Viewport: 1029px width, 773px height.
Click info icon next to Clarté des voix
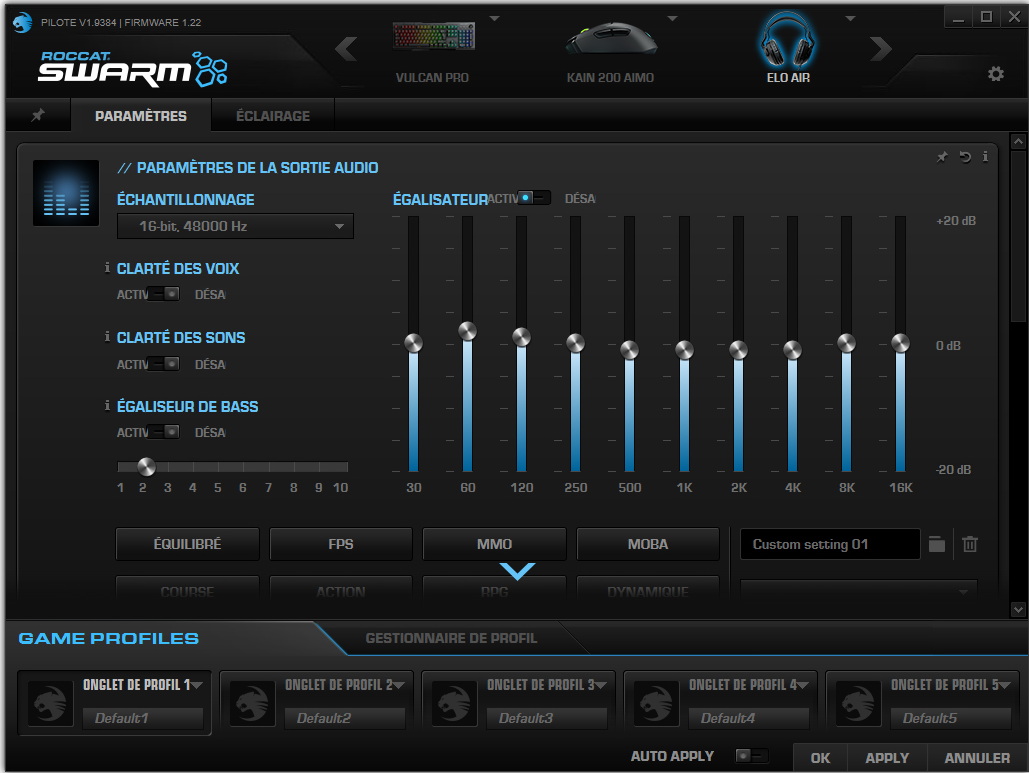pos(108,268)
